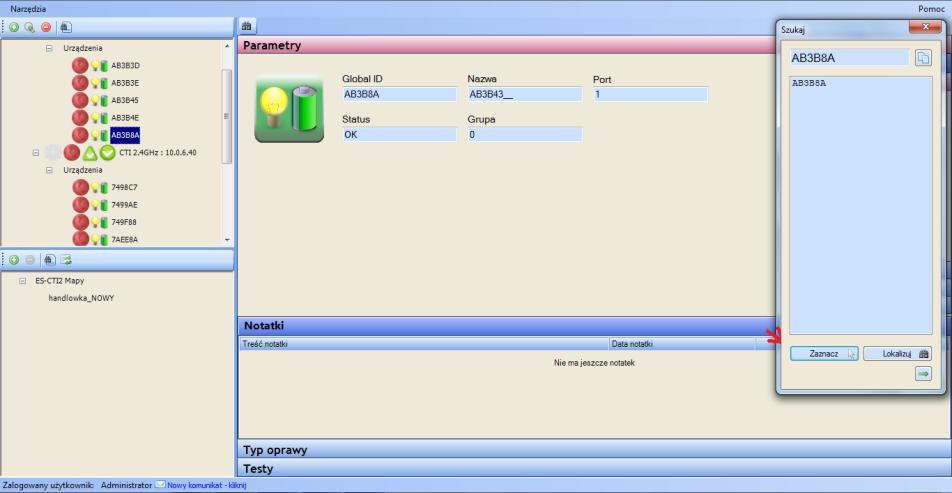Click the red remove icon in device toolbar
The height and width of the screenshot is (493, 952).
coord(46,27)
